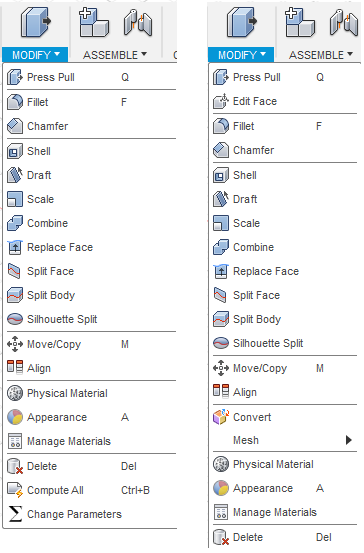This screenshot has width=364, height=553.
Task: Click Silhouette Split icon in left menu
Action: point(15,319)
